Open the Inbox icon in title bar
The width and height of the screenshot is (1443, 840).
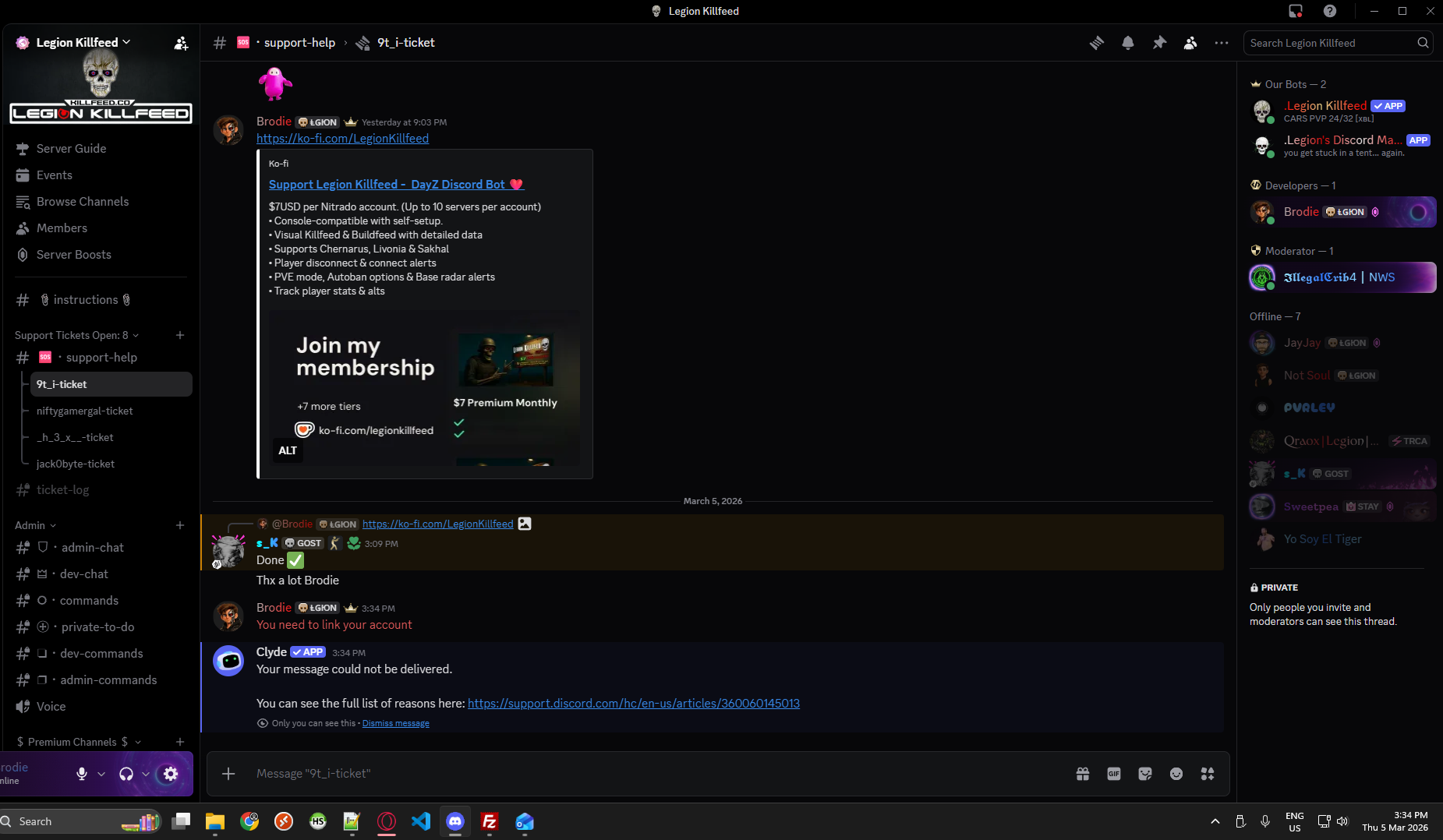click(x=1296, y=11)
